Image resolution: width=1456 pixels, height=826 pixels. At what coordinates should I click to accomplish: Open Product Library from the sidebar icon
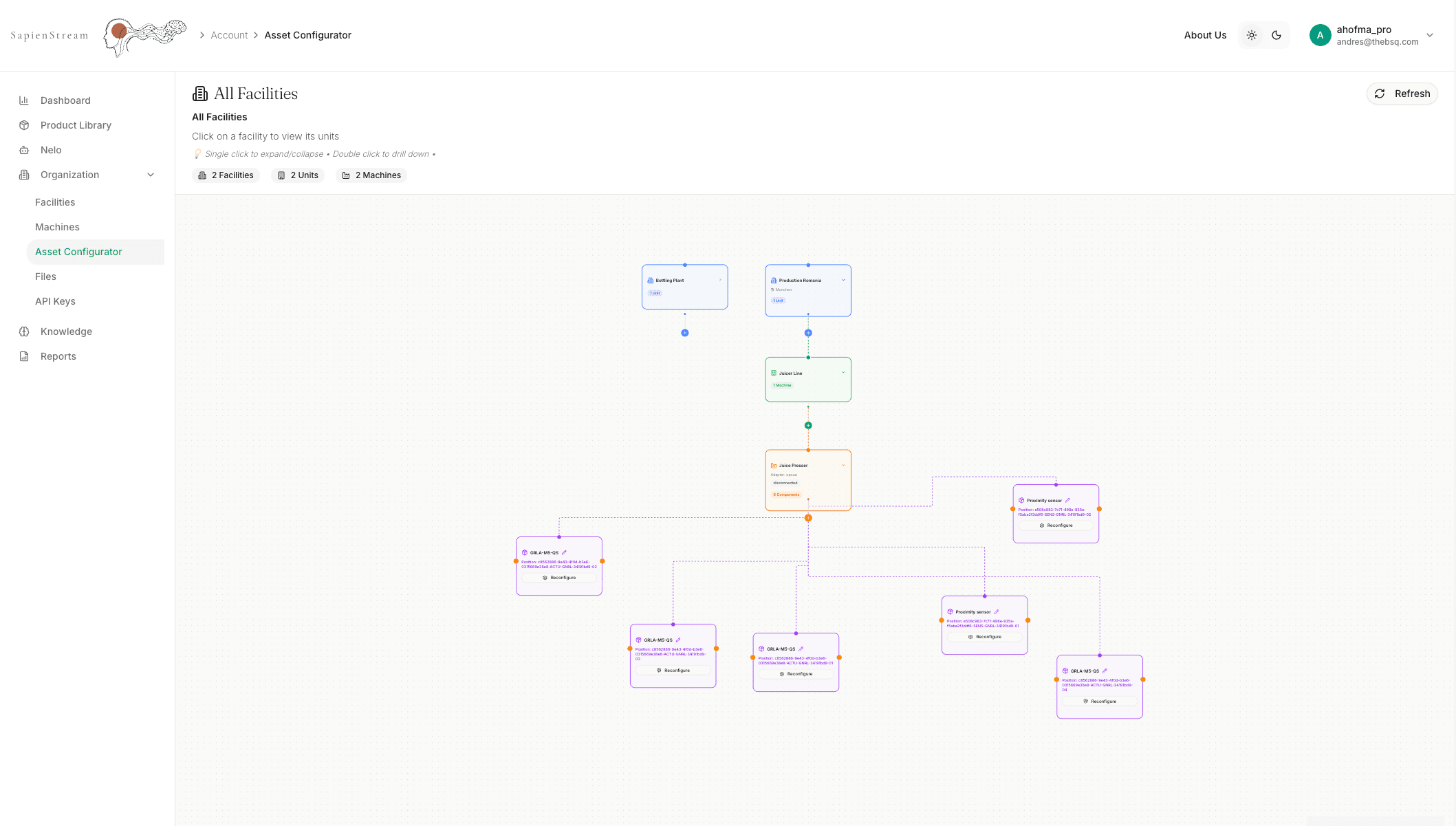23,125
